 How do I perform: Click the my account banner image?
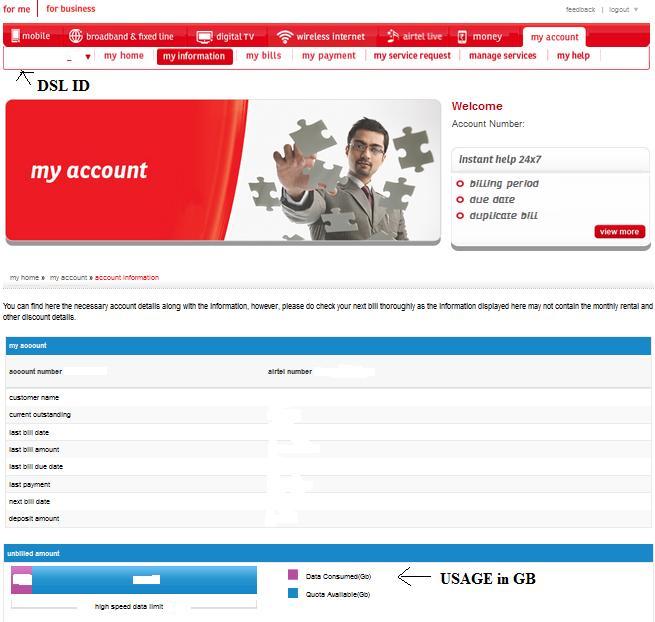(x=223, y=171)
